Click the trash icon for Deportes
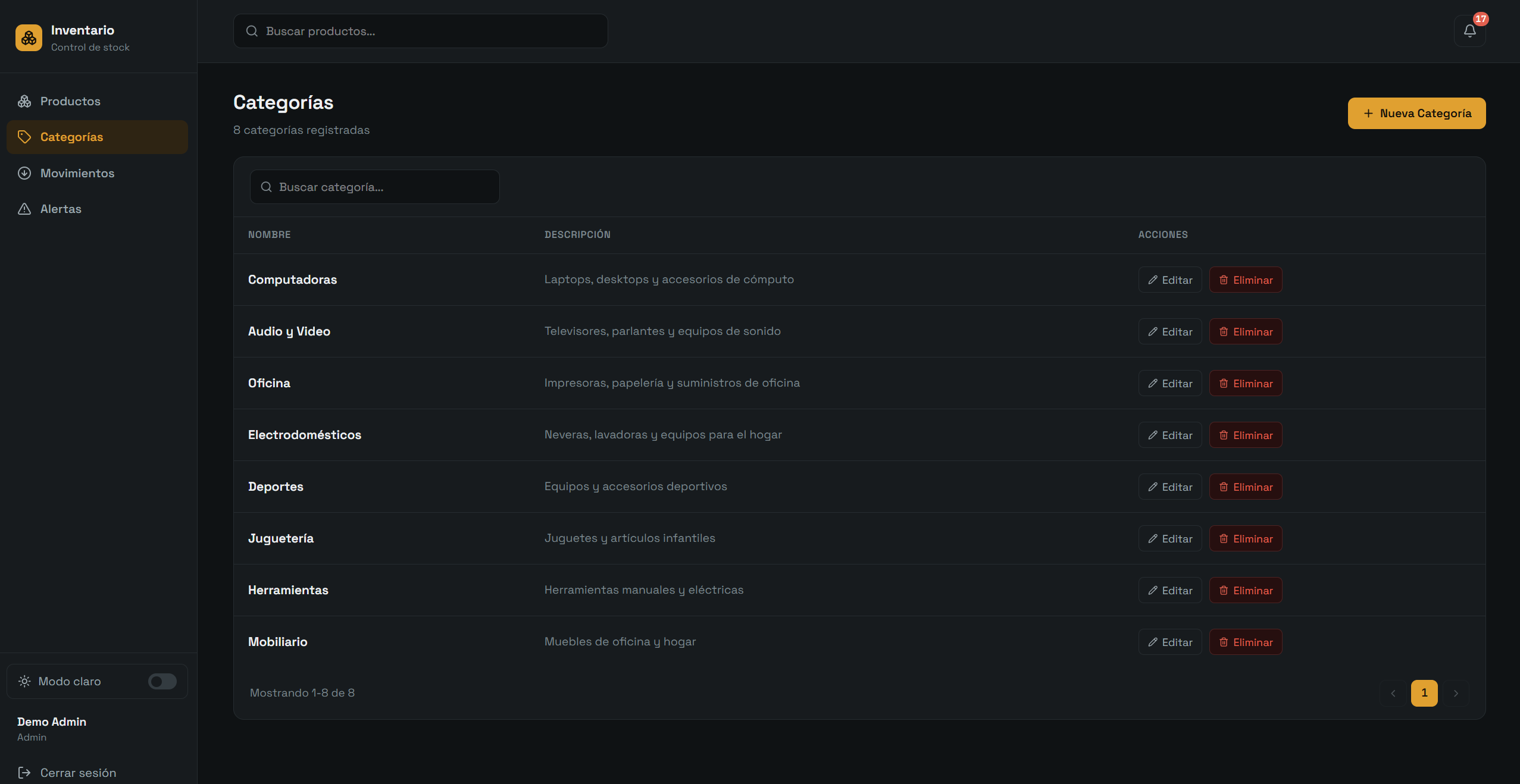 1224,487
